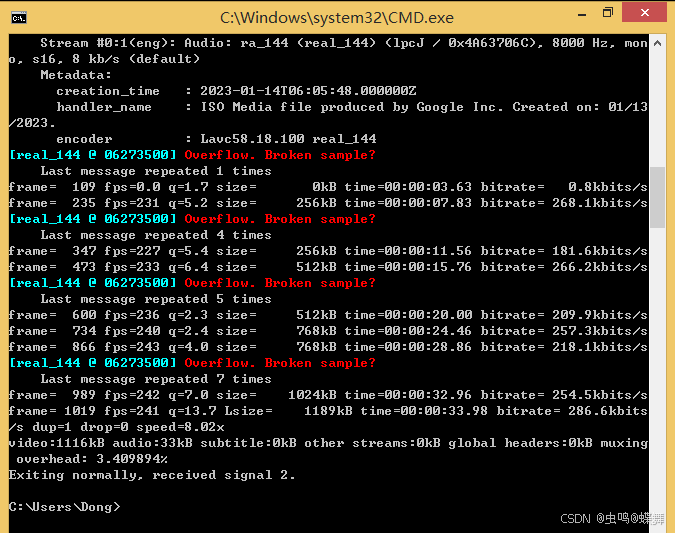Click the Stream #0:1(eng) Audio line

344,43
